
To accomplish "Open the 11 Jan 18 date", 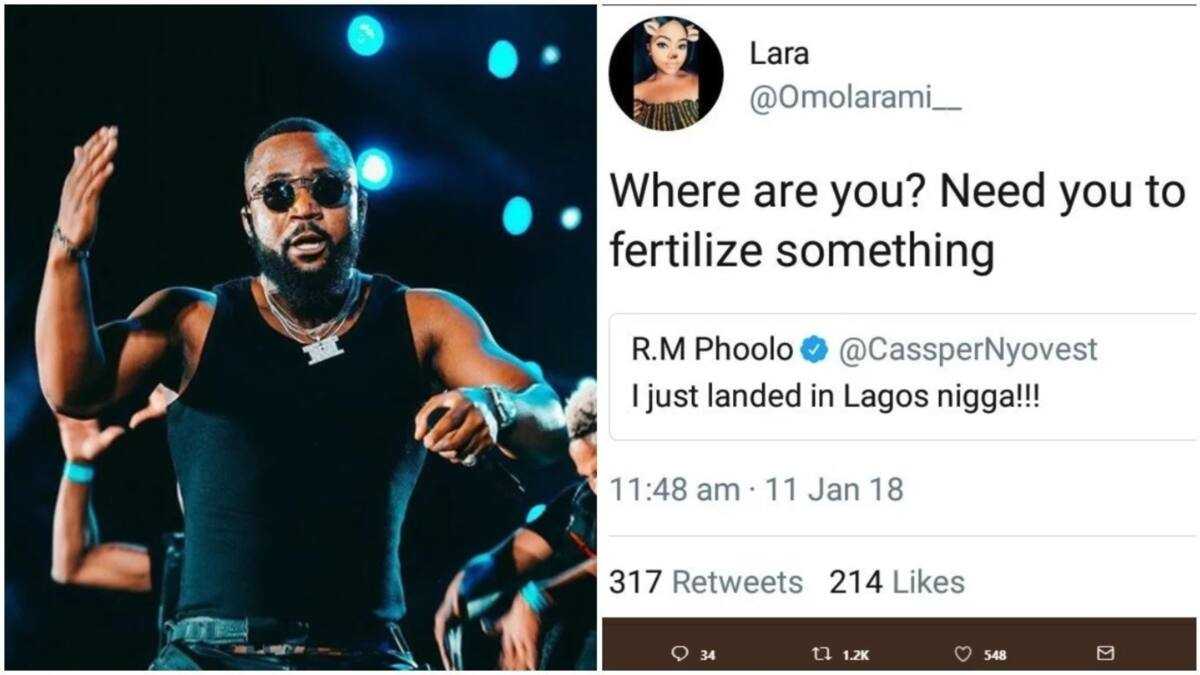I will pyautogui.click(x=834, y=490).
